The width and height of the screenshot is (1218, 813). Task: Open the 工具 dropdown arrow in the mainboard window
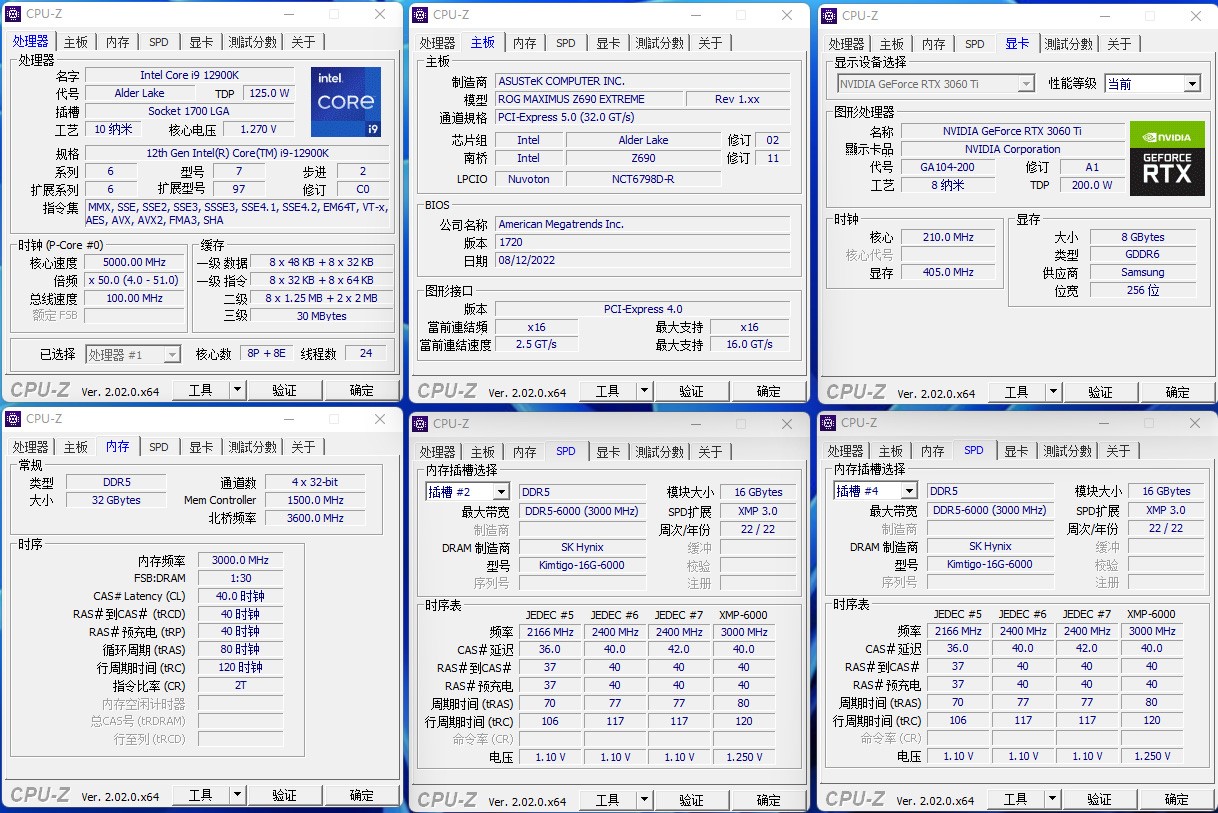click(x=645, y=391)
